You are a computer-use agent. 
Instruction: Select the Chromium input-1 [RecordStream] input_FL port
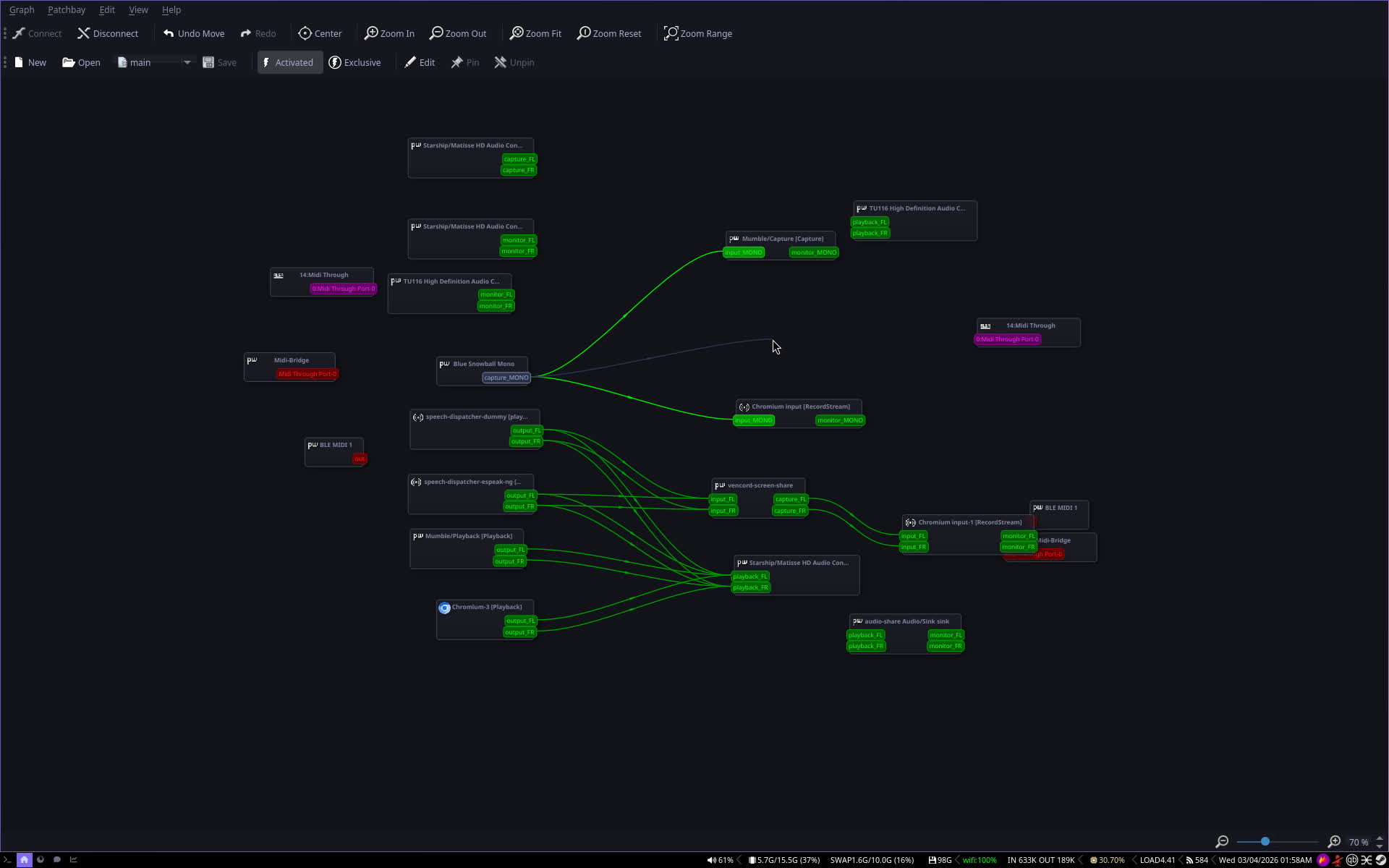(913, 536)
